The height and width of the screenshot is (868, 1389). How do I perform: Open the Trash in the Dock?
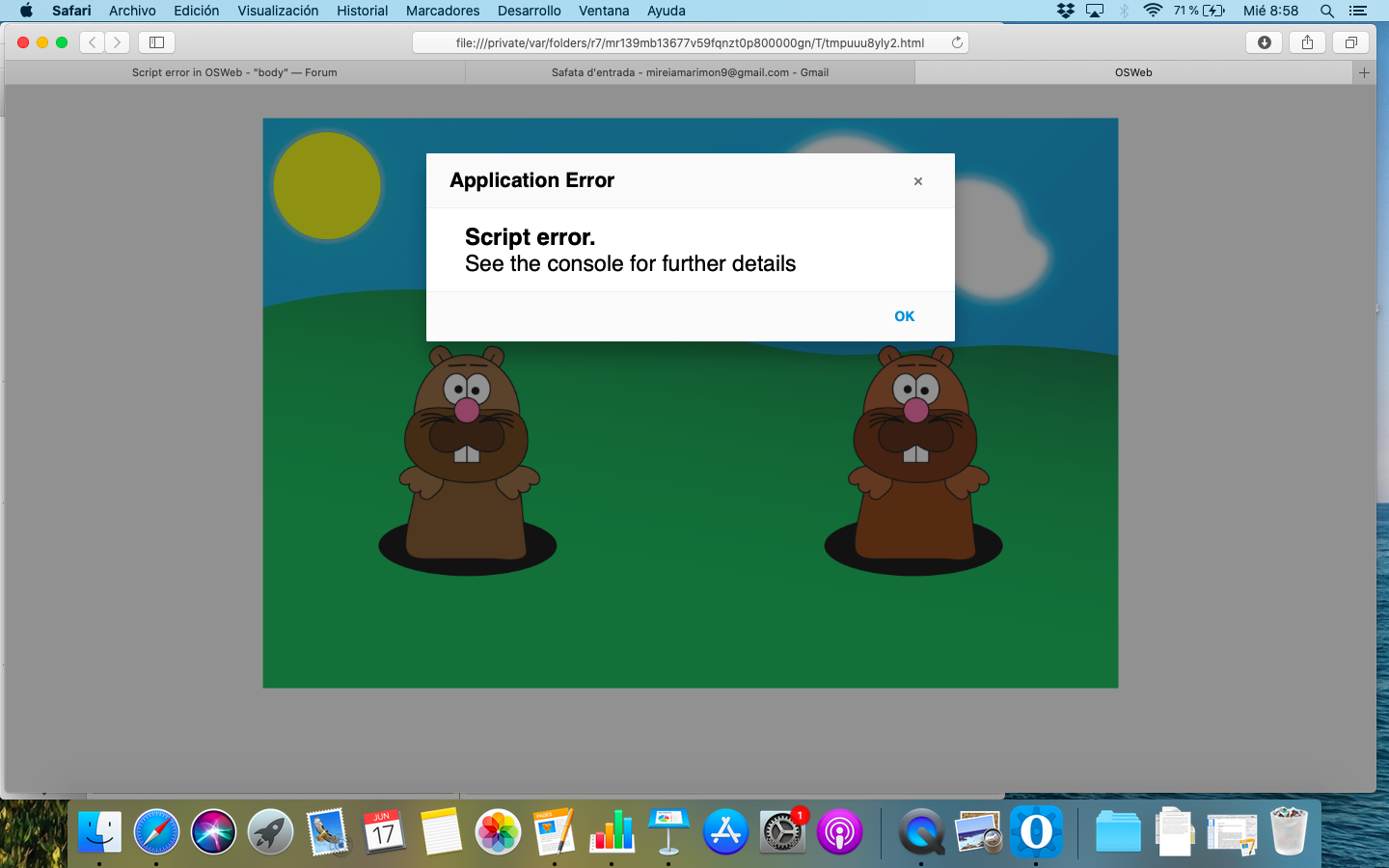coord(1289,831)
